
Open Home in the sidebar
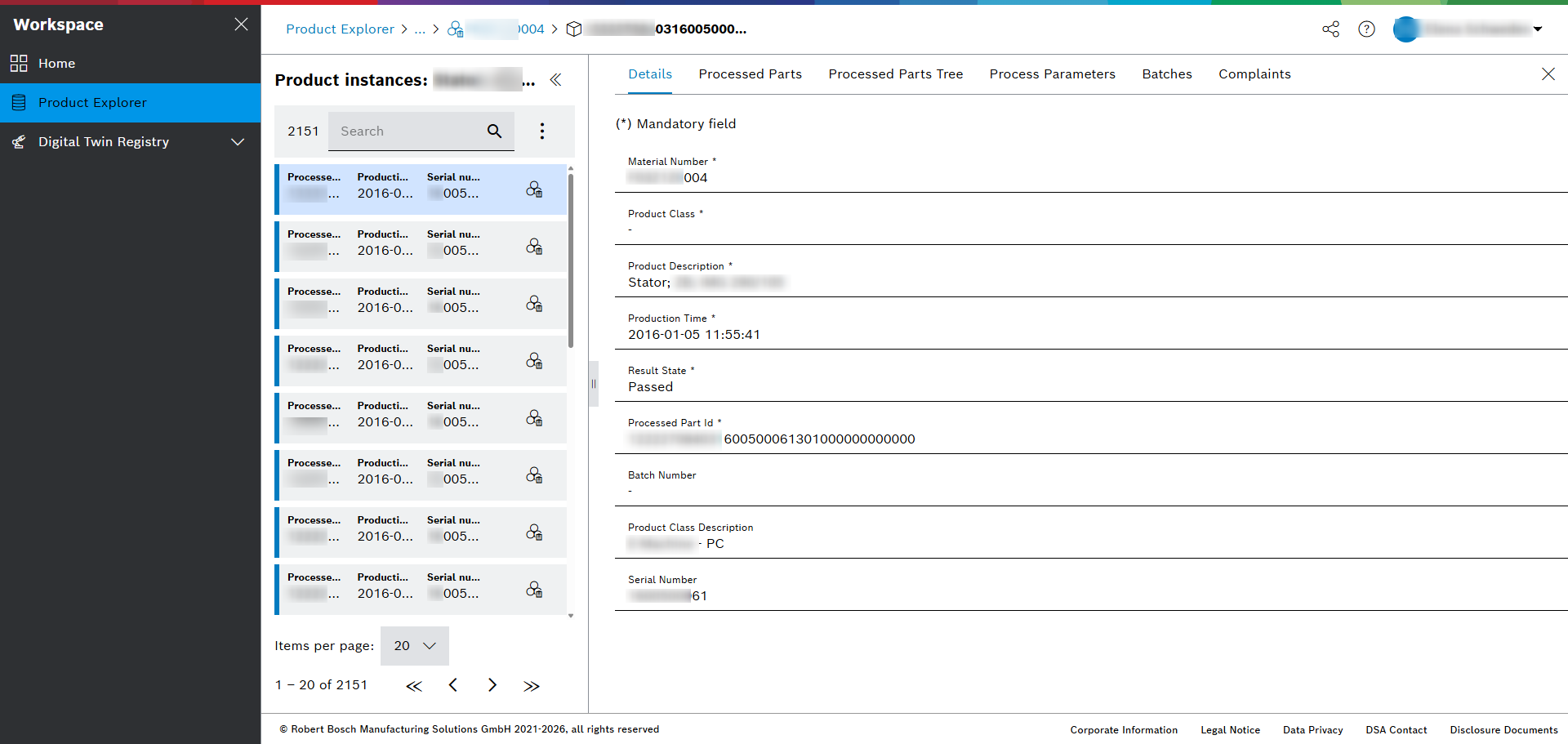[131, 64]
